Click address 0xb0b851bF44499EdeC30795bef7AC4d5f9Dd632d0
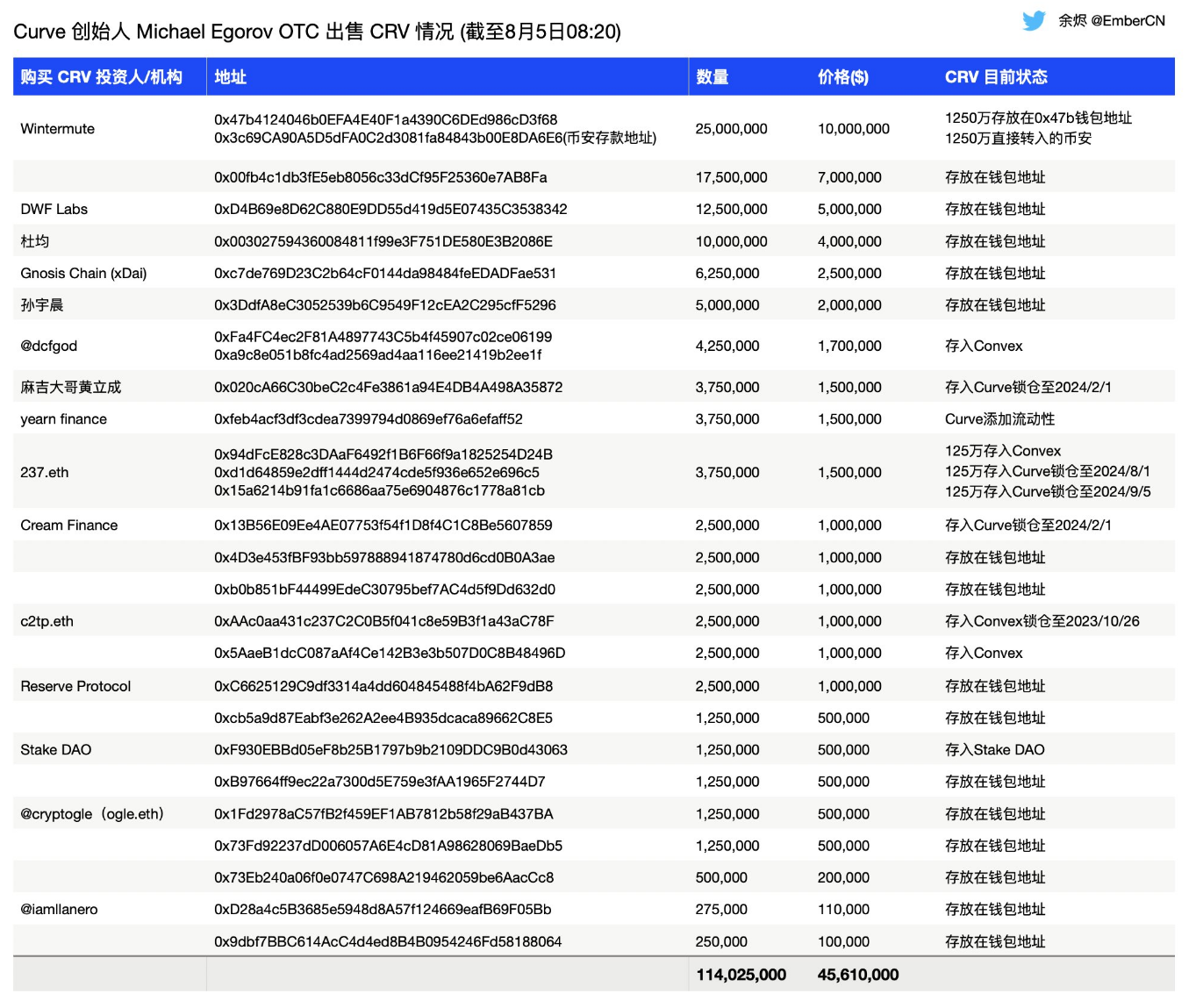 (385, 590)
